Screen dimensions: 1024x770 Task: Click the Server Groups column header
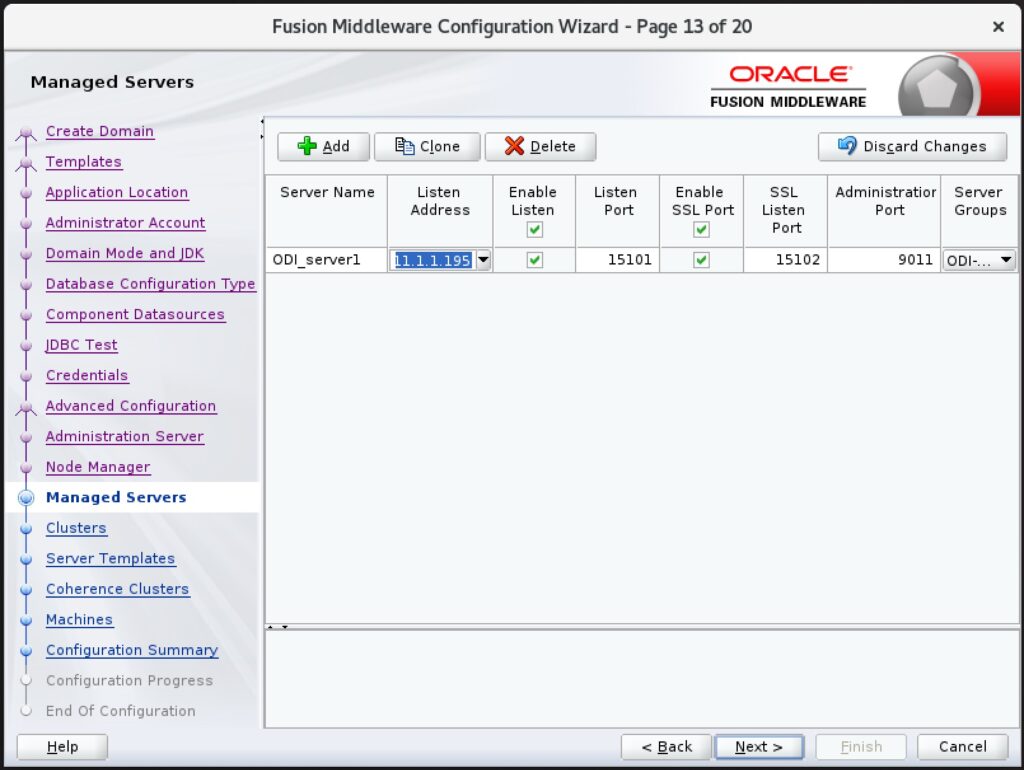[980, 211]
